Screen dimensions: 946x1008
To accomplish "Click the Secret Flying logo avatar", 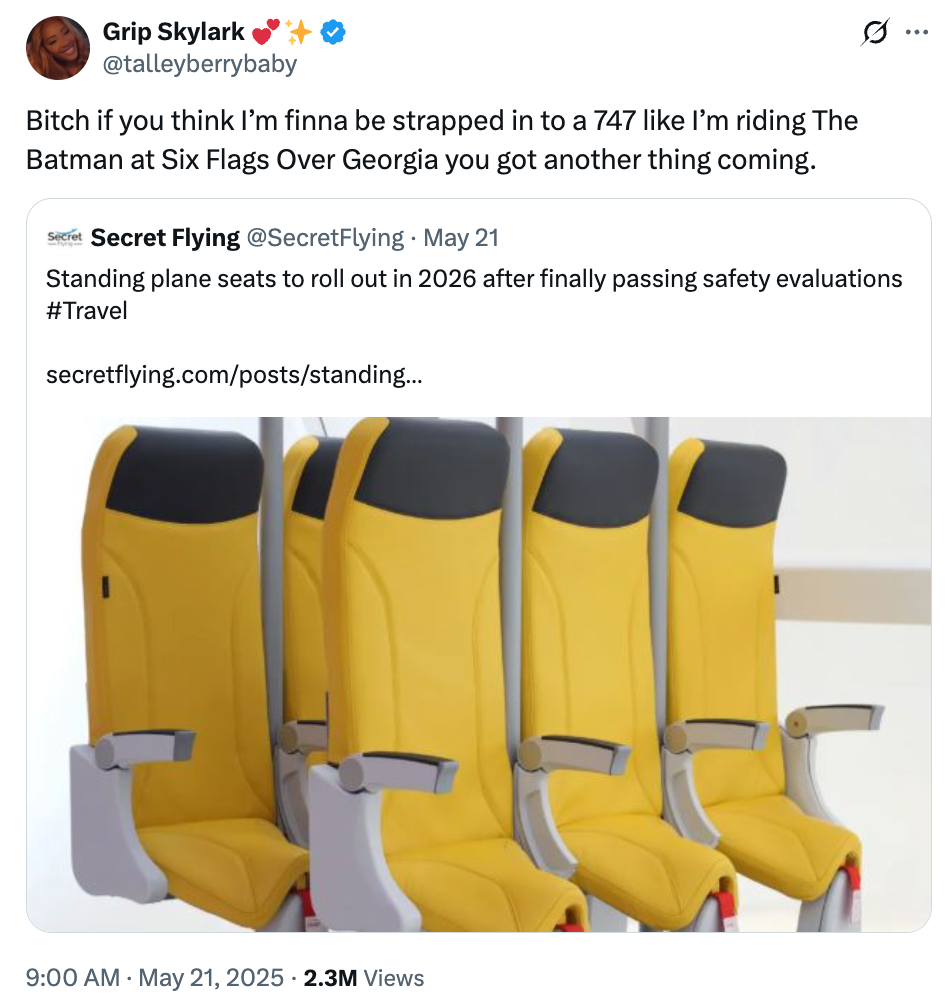I will click(x=64, y=238).
